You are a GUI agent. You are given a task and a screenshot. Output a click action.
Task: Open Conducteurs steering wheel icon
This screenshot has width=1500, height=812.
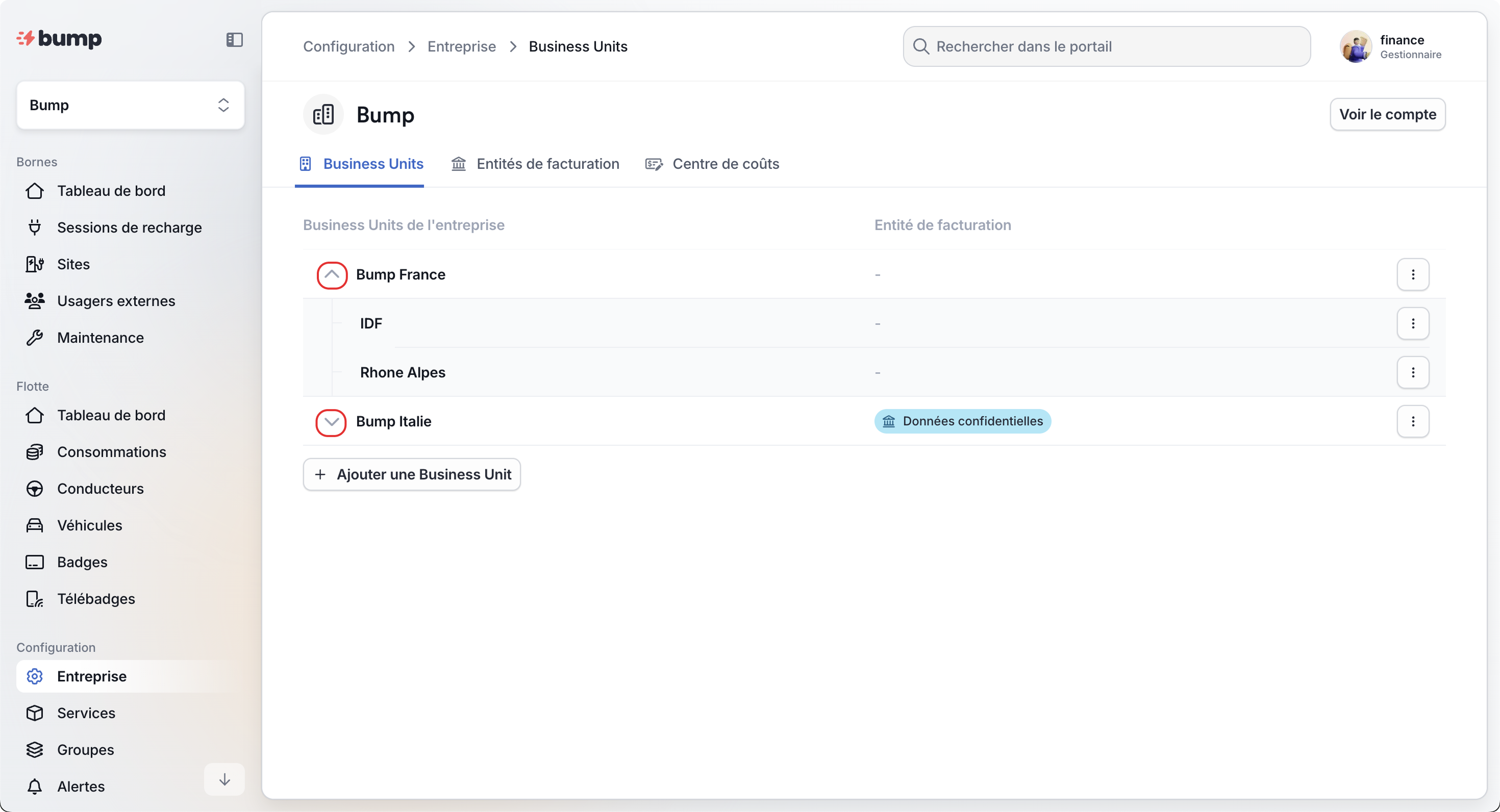click(34, 488)
